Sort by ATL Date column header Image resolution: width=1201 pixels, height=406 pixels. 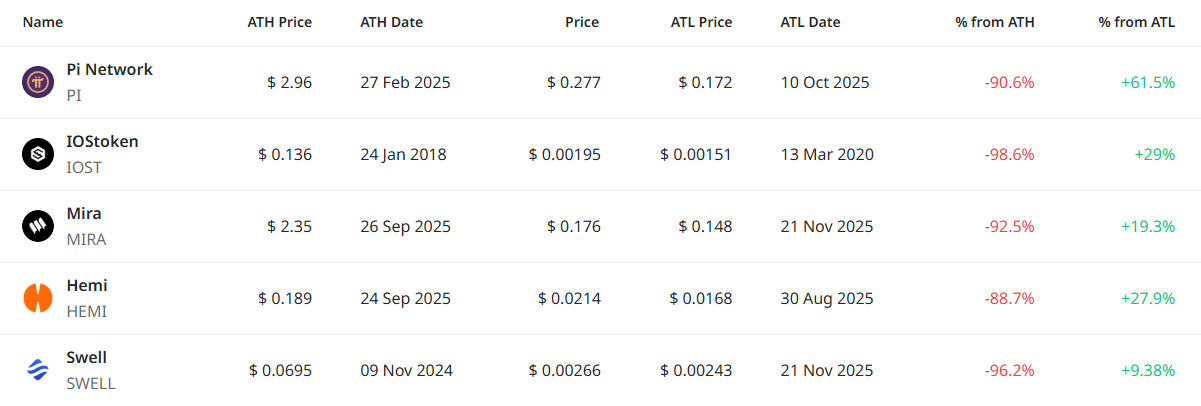pyautogui.click(x=810, y=22)
